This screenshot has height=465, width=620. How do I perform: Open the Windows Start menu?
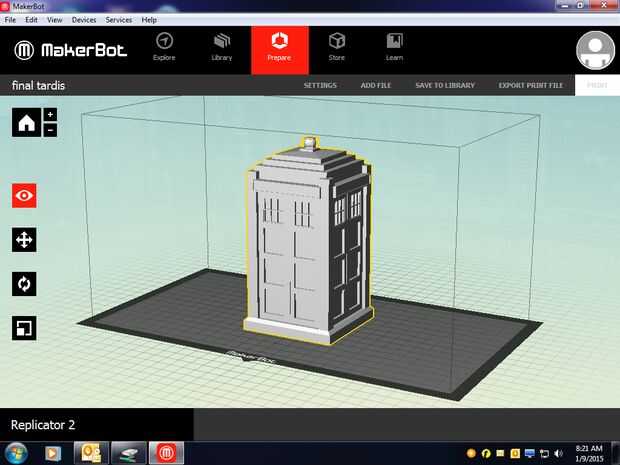pos(16,453)
